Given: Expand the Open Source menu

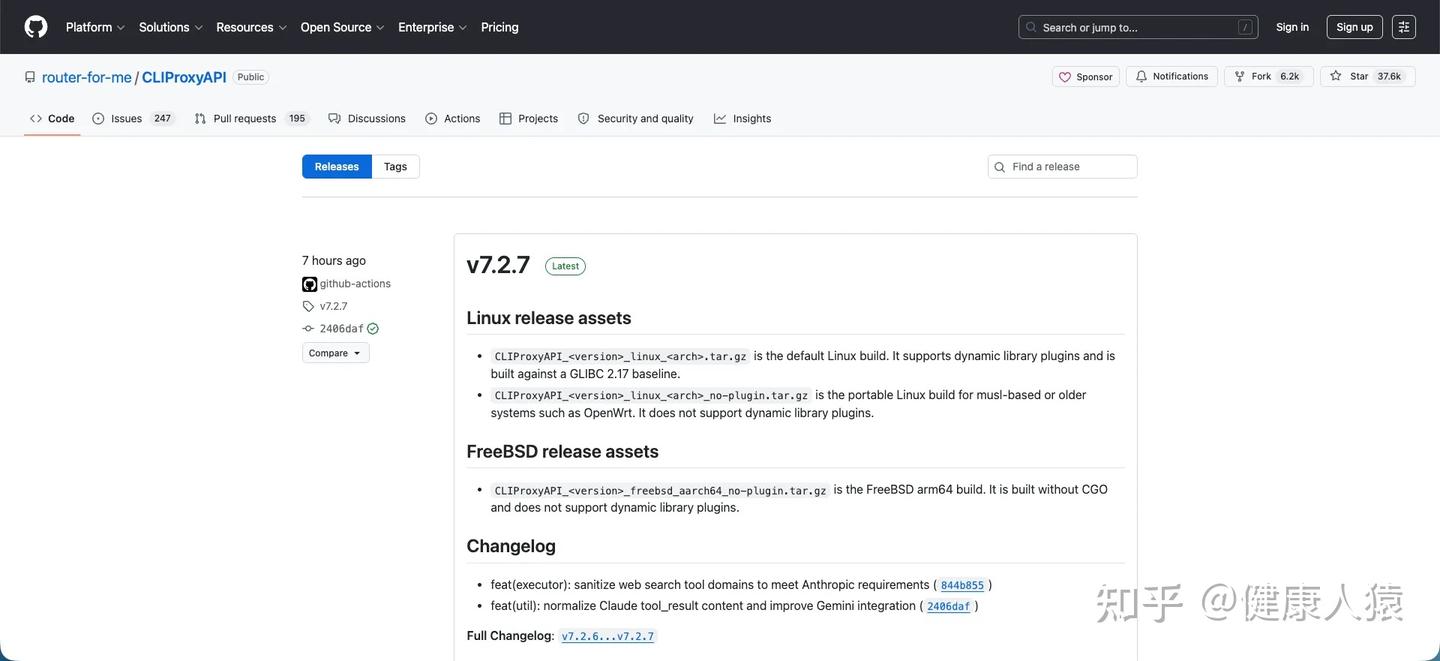Looking at the screenshot, I should tap(342, 27).
